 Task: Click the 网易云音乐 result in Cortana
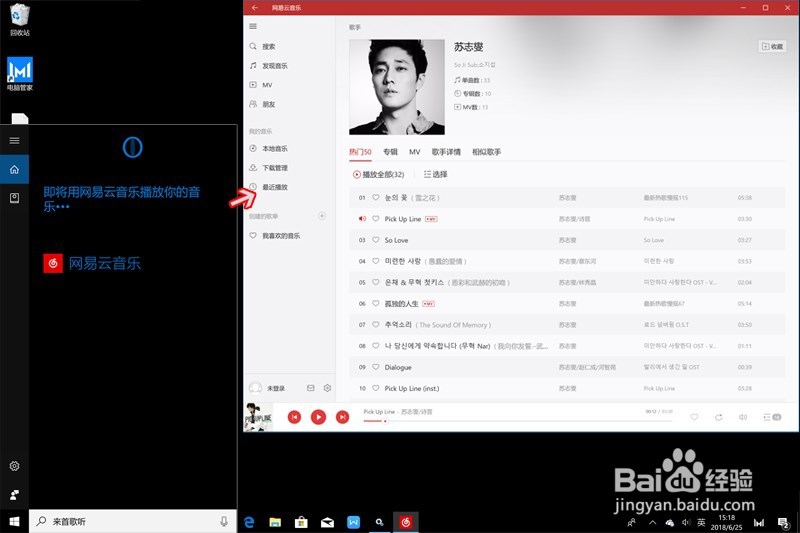coord(92,263)
